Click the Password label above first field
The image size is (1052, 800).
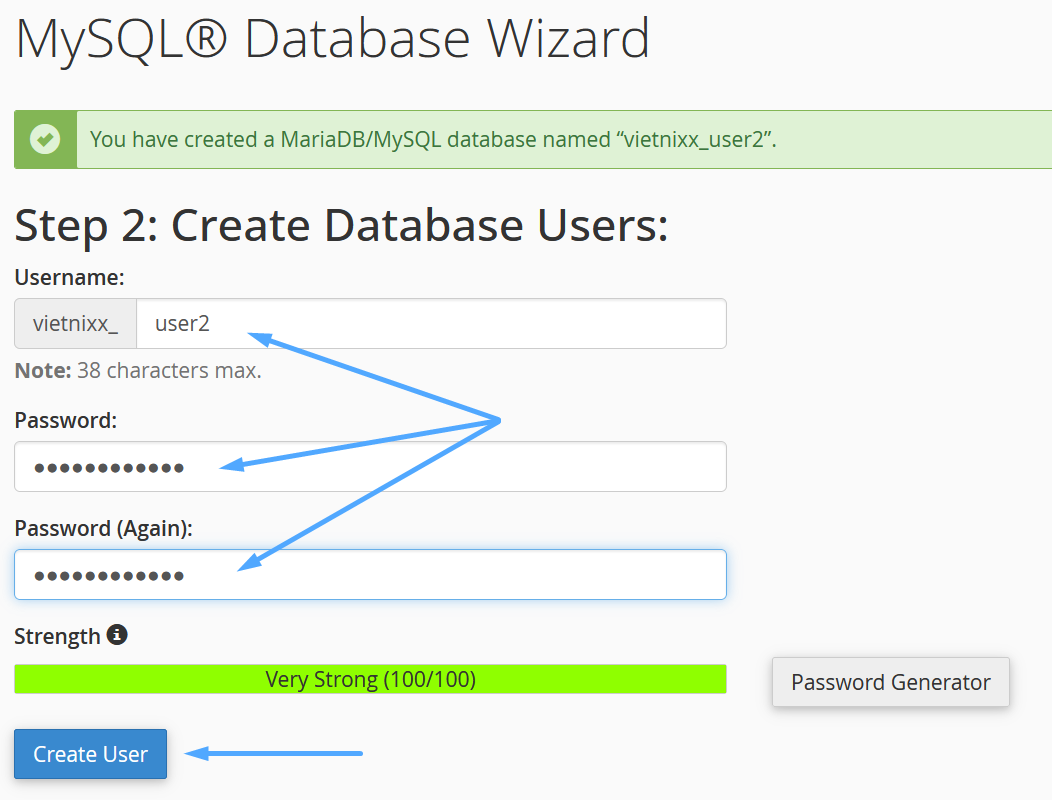pyautogui.click(x=66, y=421)
